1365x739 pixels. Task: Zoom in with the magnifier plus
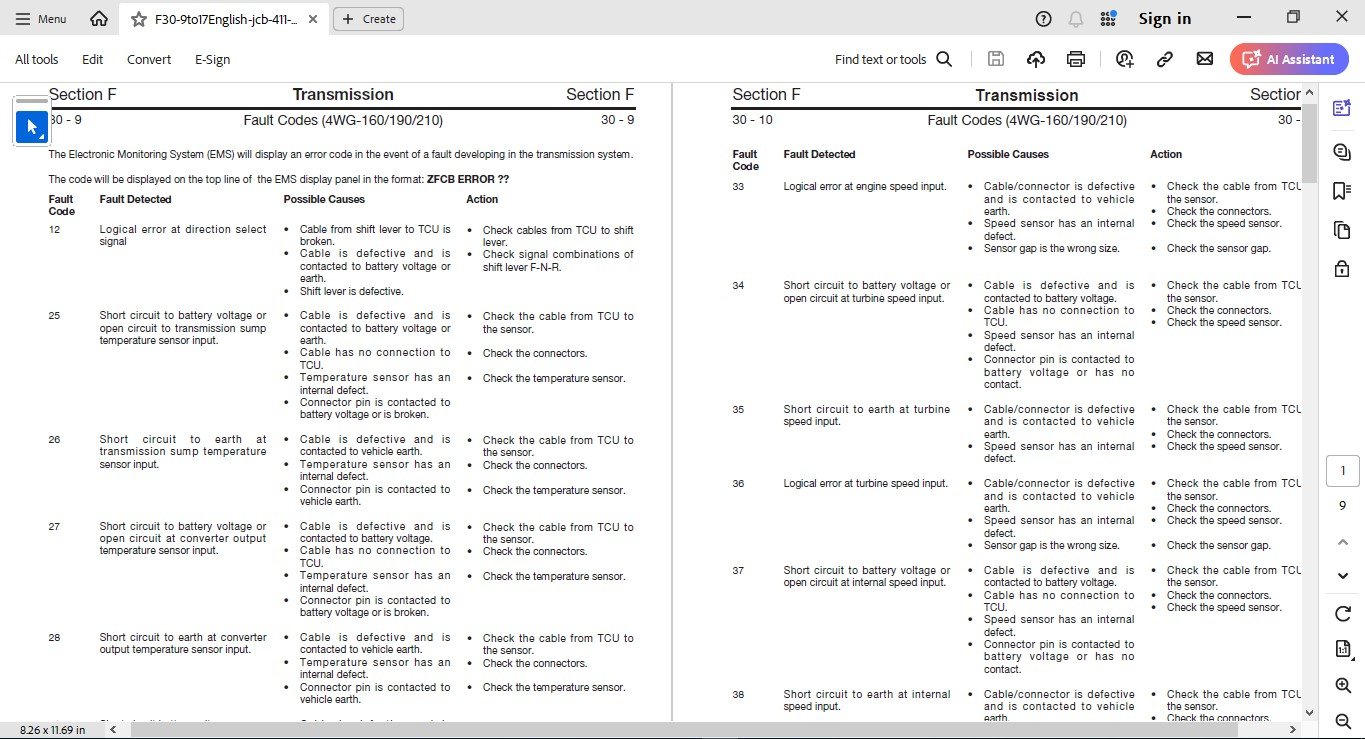[1342, 685]
